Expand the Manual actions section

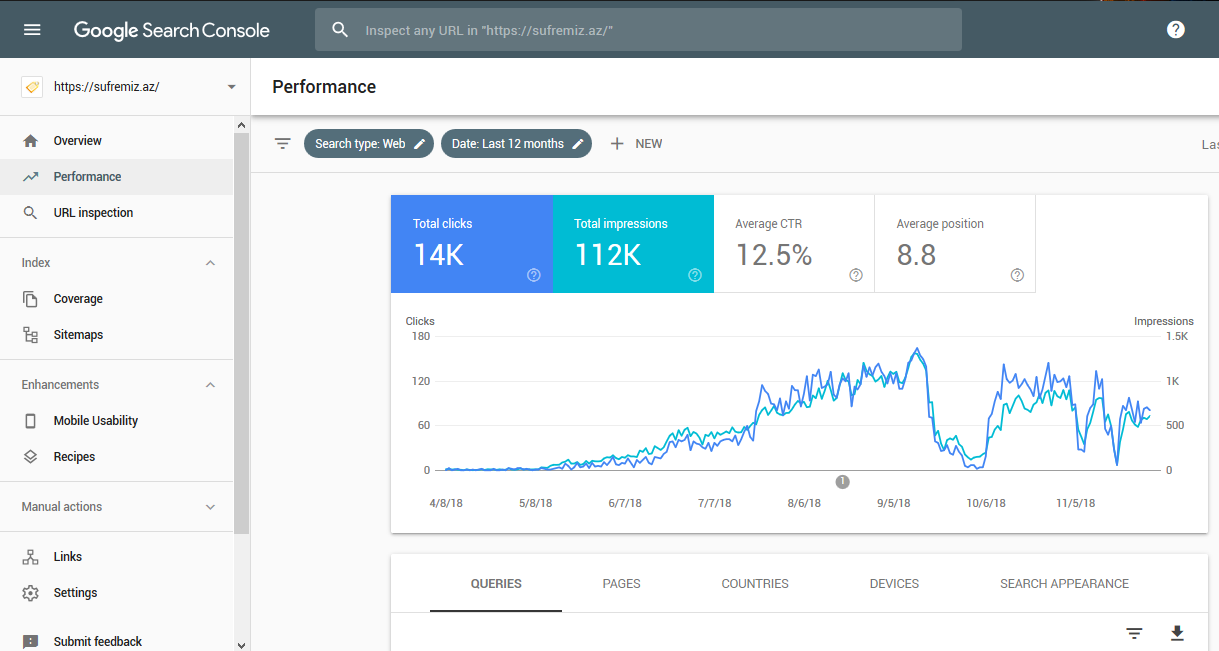click(210, 507)
